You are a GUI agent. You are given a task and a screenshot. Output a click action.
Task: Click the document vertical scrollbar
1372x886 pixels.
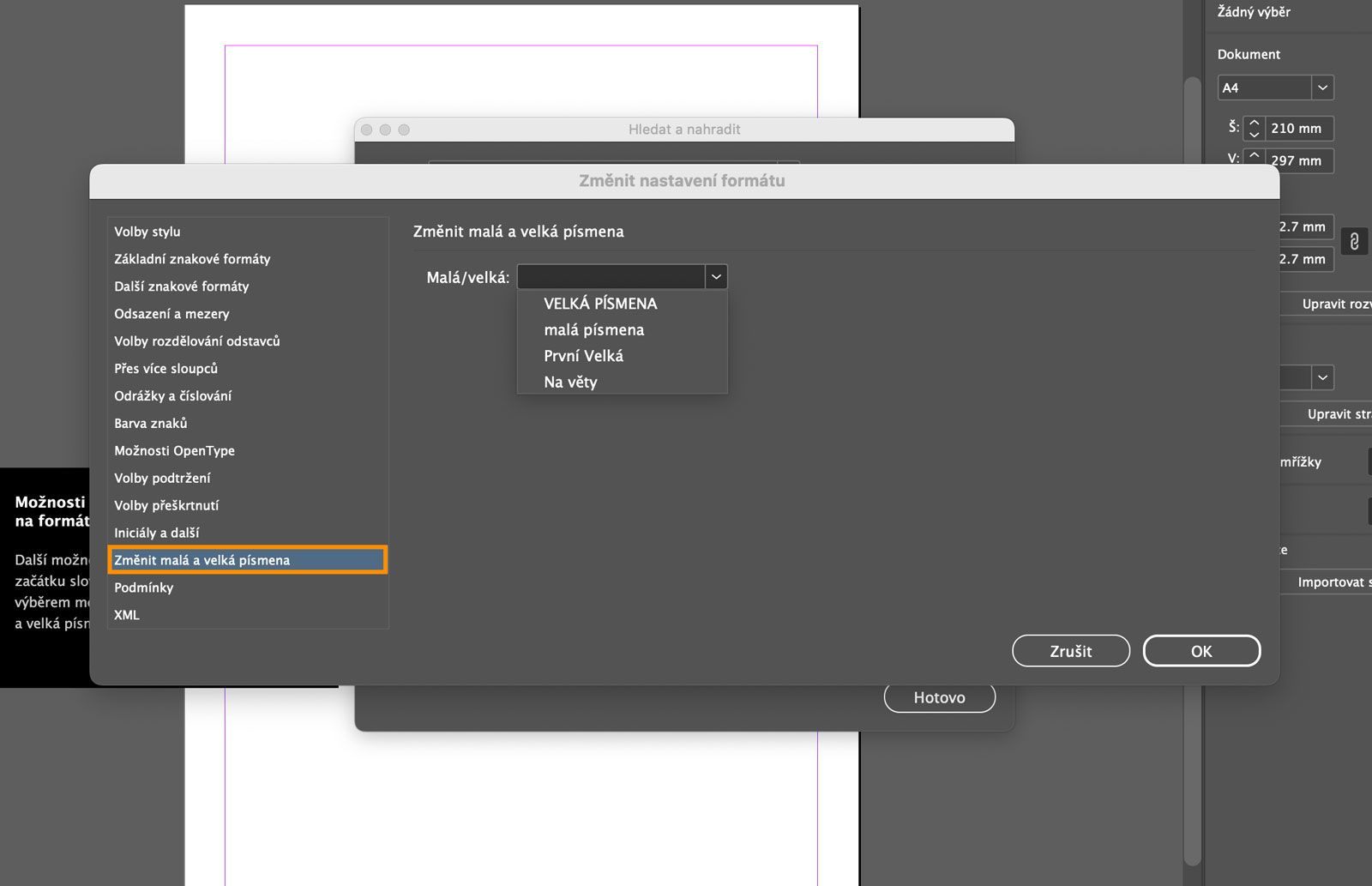[1192, 472]
